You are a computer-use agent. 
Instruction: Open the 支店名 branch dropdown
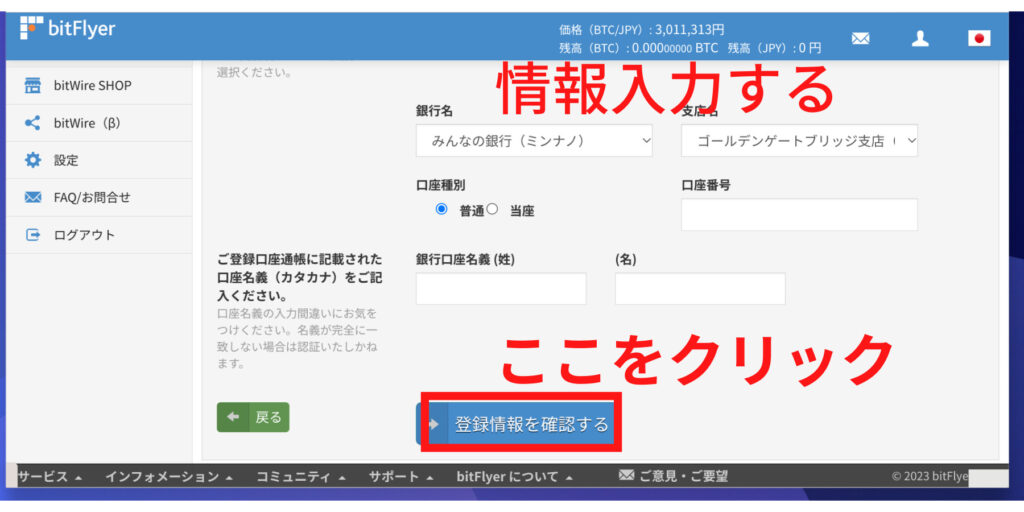[799, 140]
